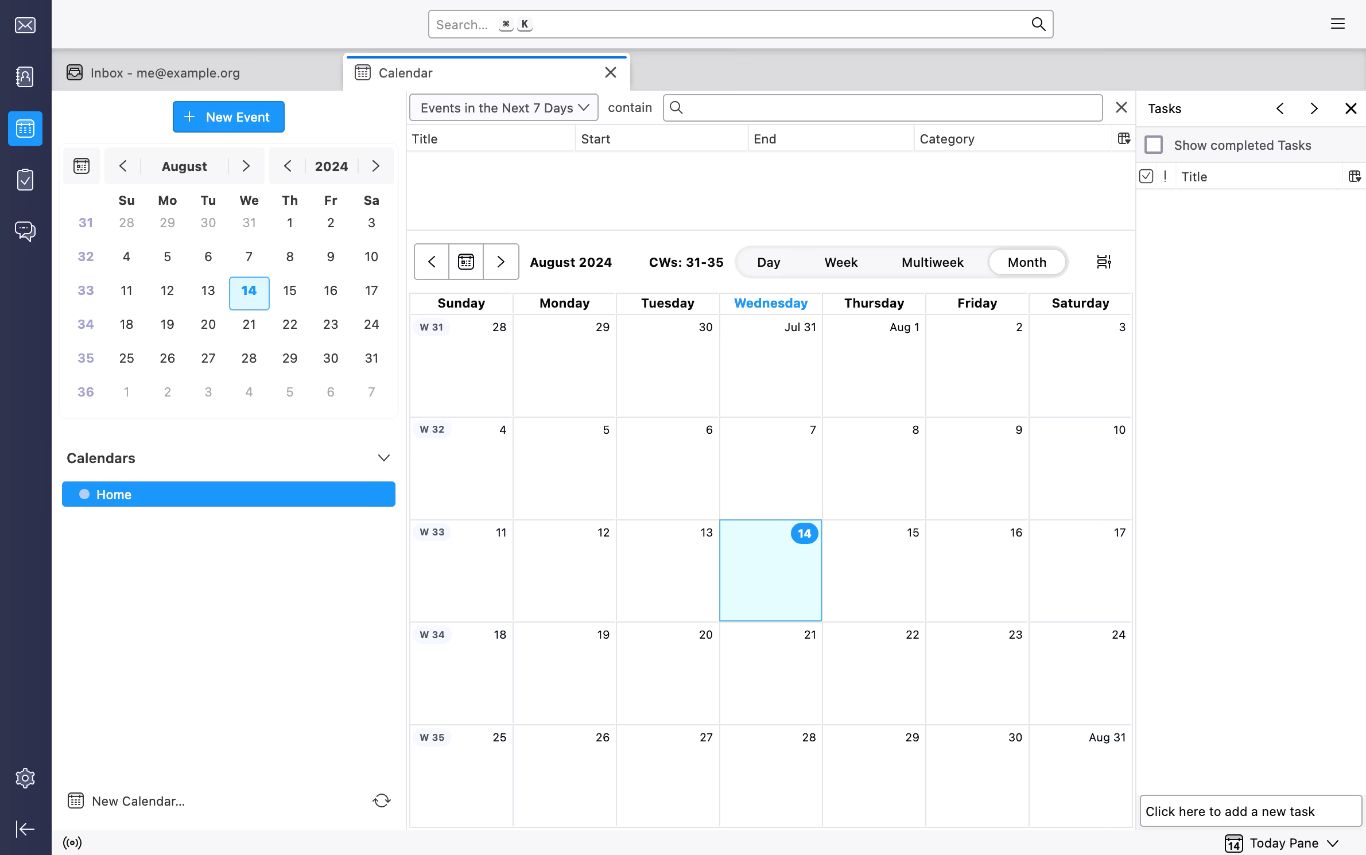Toggle the Home calendar entry
Screen dimensions: 1366x855
pos(228,494)
